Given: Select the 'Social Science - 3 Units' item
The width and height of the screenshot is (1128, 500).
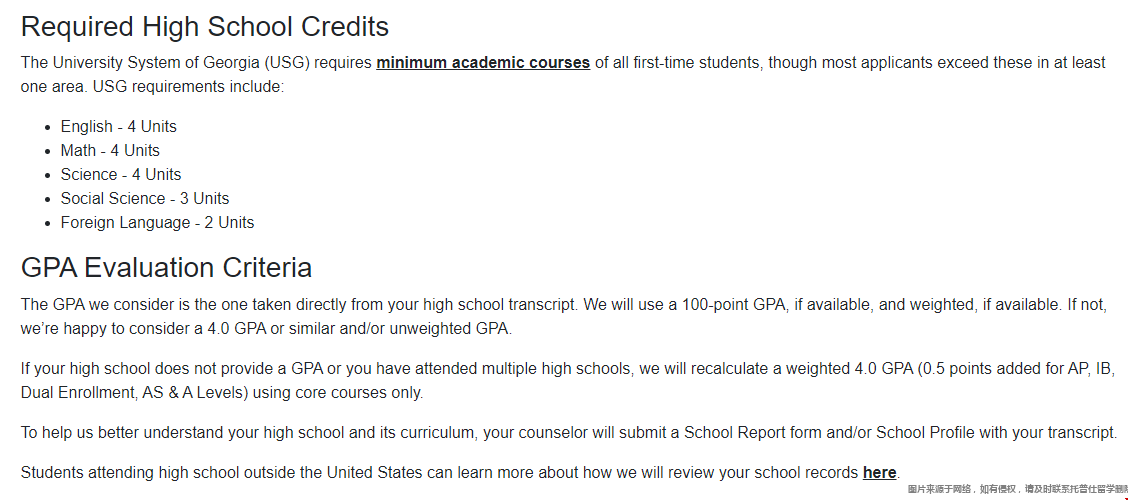Looking at the screenshot, I should click(x=145, y=199).
